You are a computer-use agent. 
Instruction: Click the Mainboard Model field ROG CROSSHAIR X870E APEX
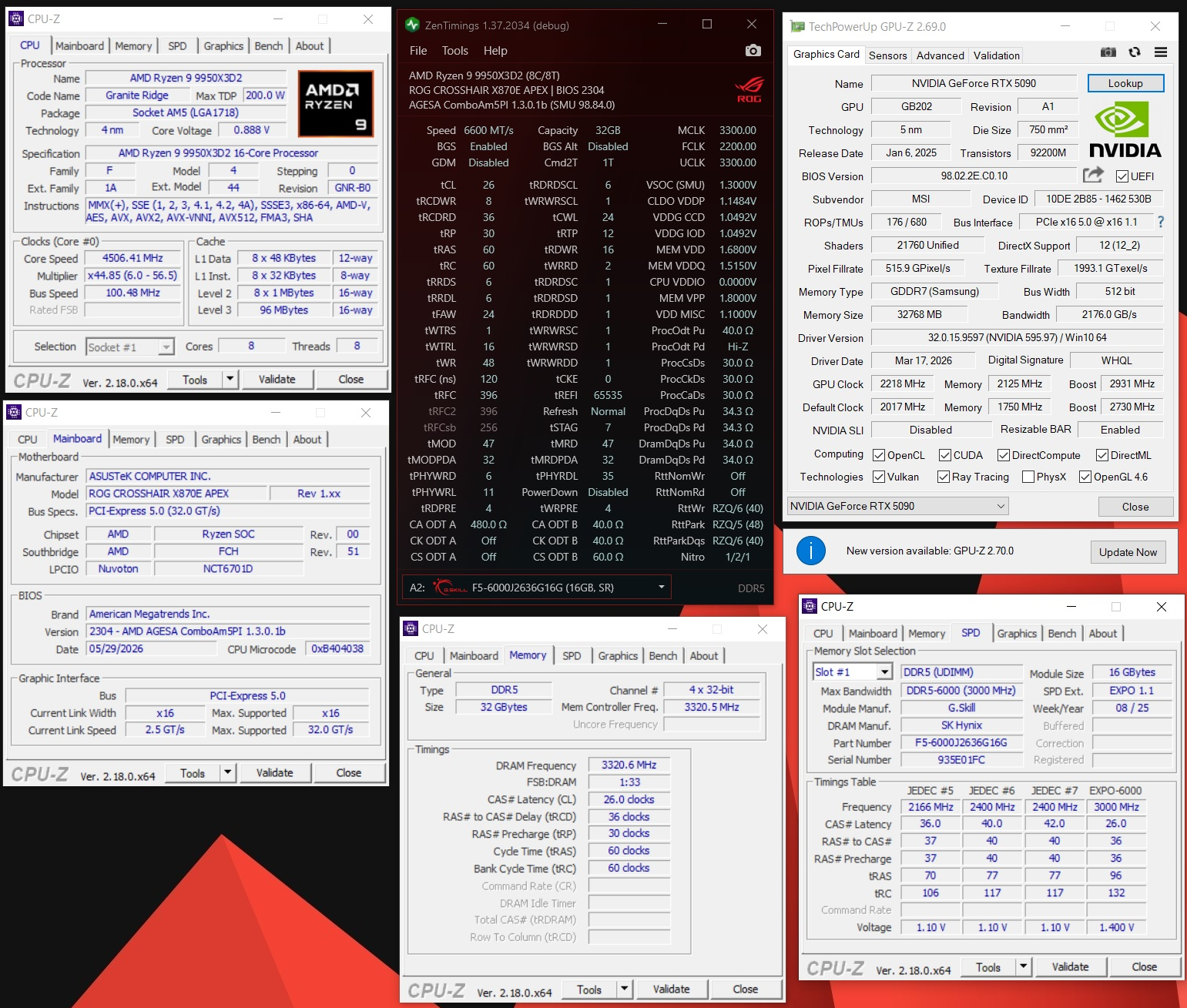(176, 494)
